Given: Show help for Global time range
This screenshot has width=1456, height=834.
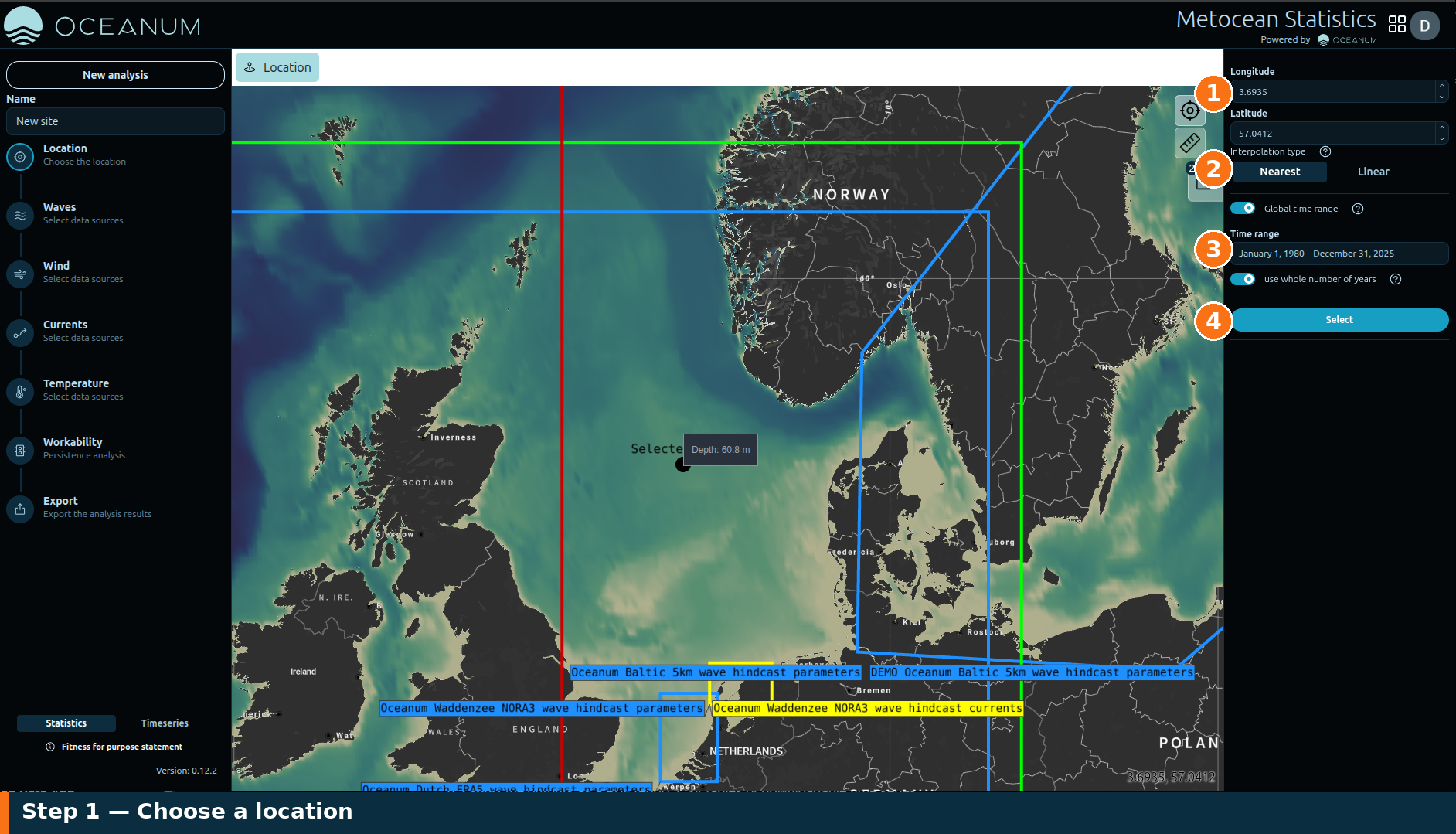Looking at the screenshot, I should point(1358,209).
